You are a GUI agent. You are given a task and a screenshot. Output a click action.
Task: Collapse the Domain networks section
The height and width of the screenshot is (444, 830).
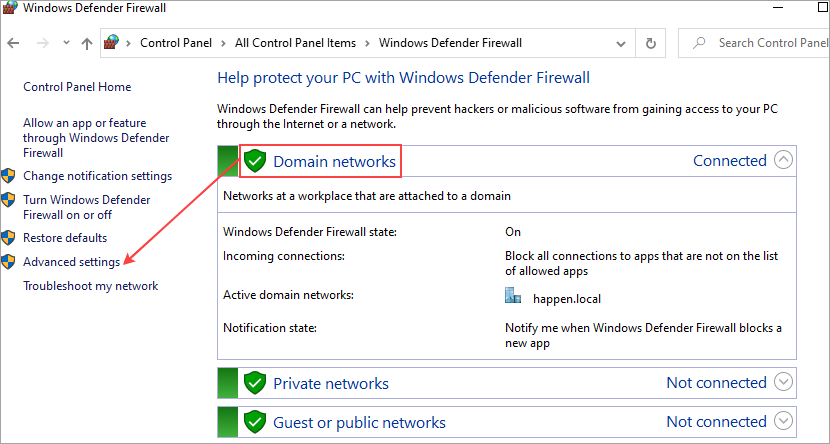click(784, 160)
